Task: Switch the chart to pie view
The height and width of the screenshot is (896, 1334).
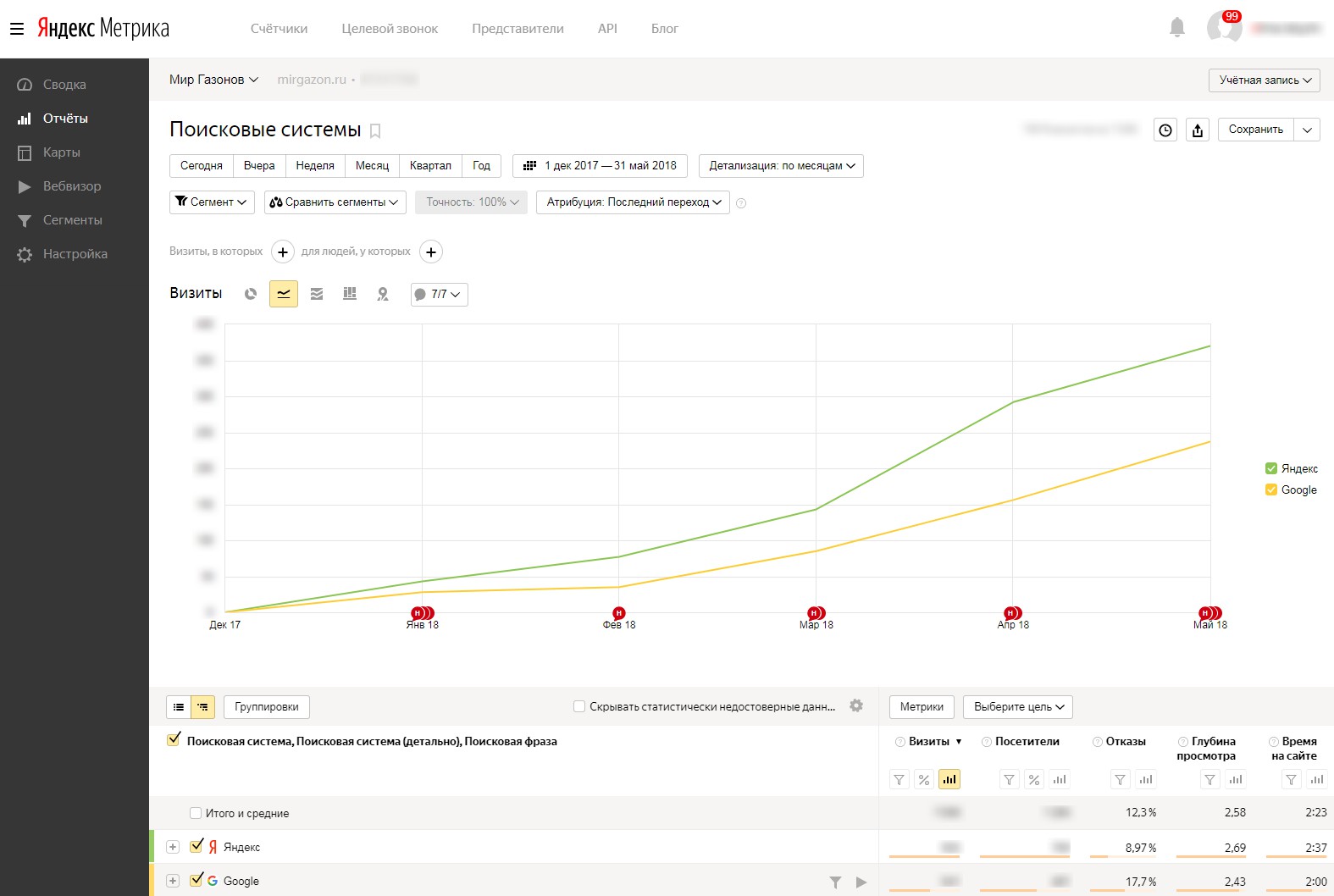Action: click(x=251, y=294)
